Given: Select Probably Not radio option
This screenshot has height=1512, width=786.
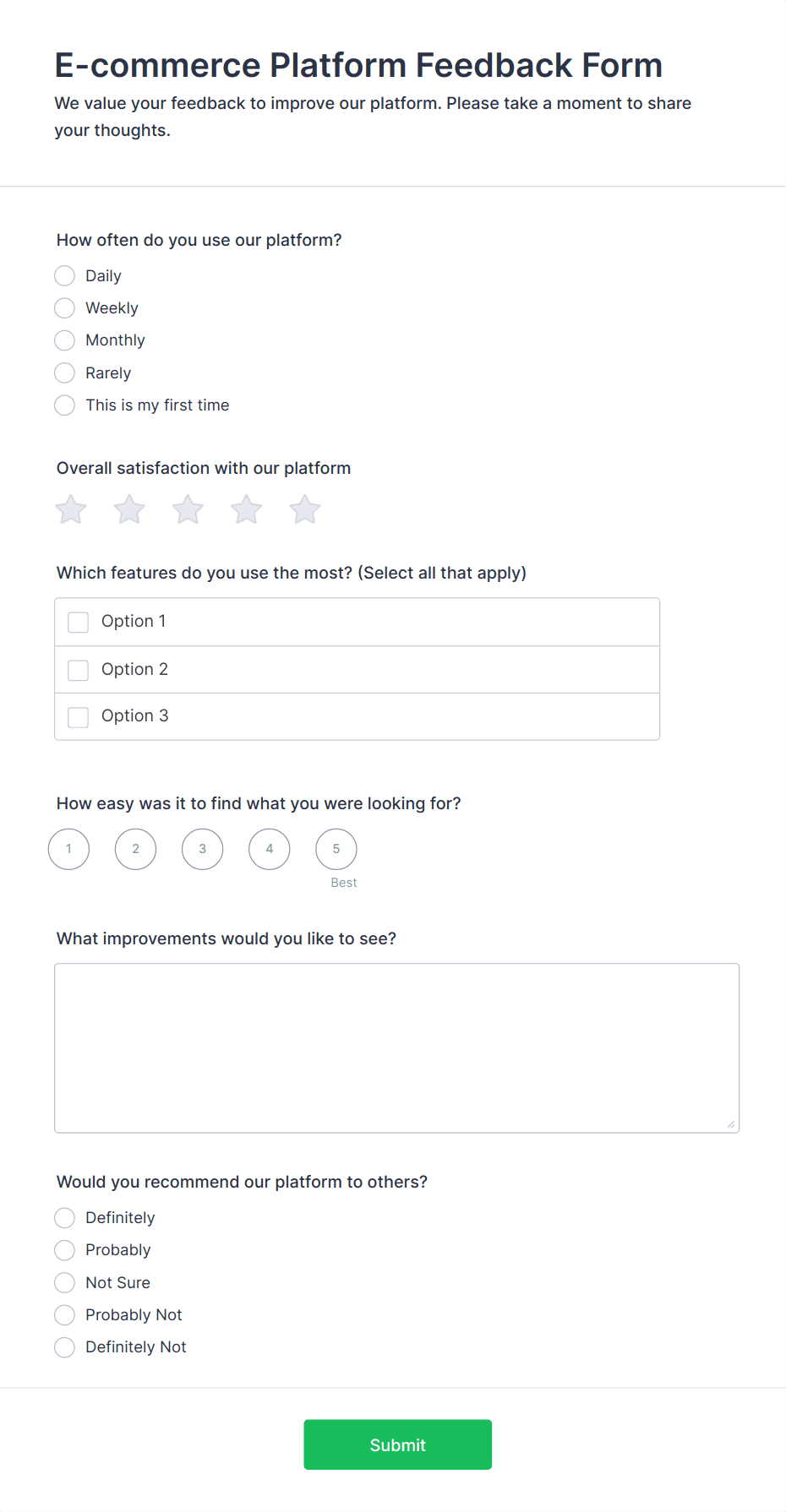Looking at the screenshot, I should [65, 1315].
